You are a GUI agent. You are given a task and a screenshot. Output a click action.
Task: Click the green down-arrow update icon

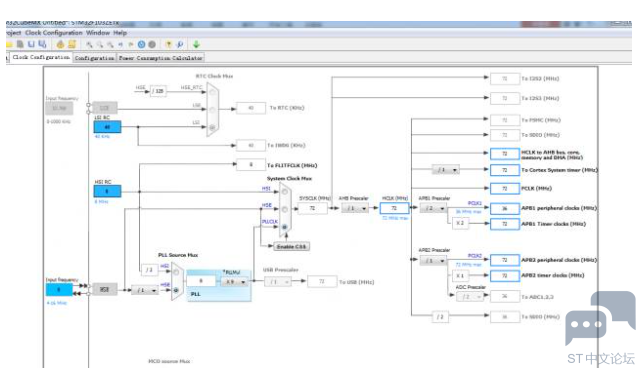coord(196,44)
